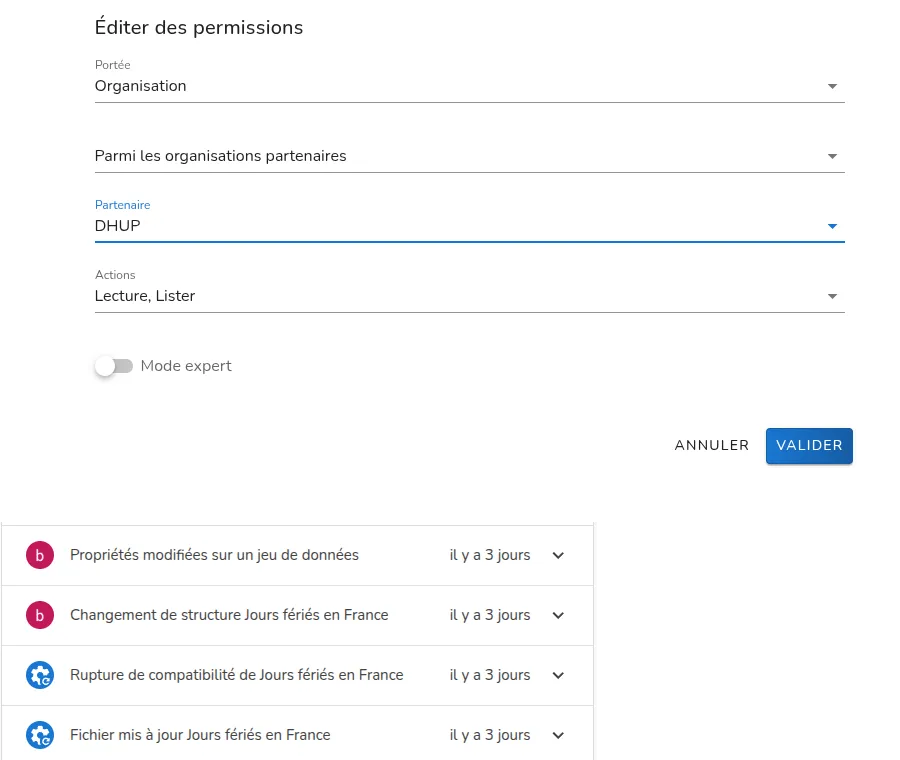Click the Mode expert label
Viewport: 900px width, 760px height.
(186, 366)
